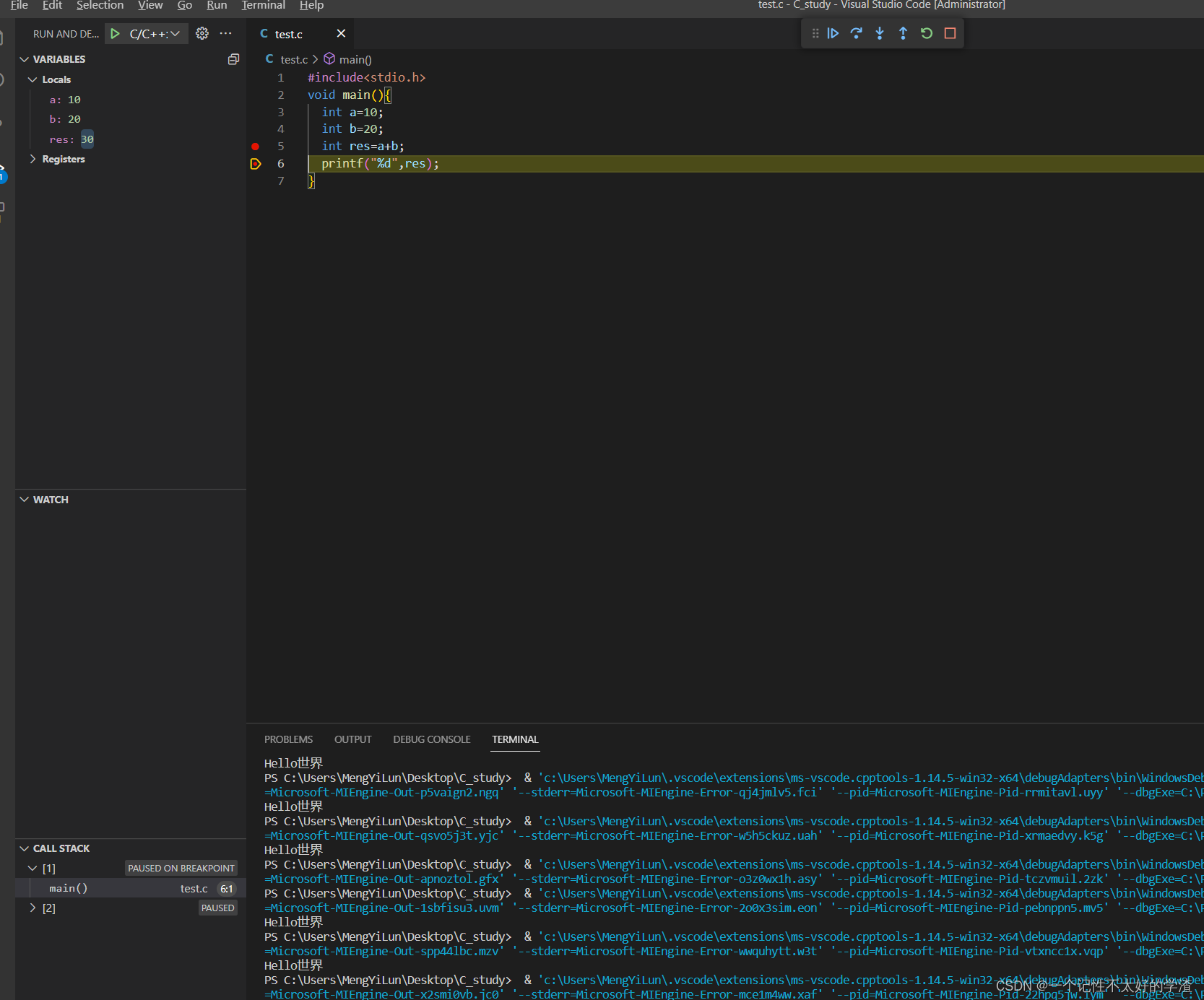Click the int b=20; line
This screenshot has height=1000, width=1204.
tap(352, 129)
